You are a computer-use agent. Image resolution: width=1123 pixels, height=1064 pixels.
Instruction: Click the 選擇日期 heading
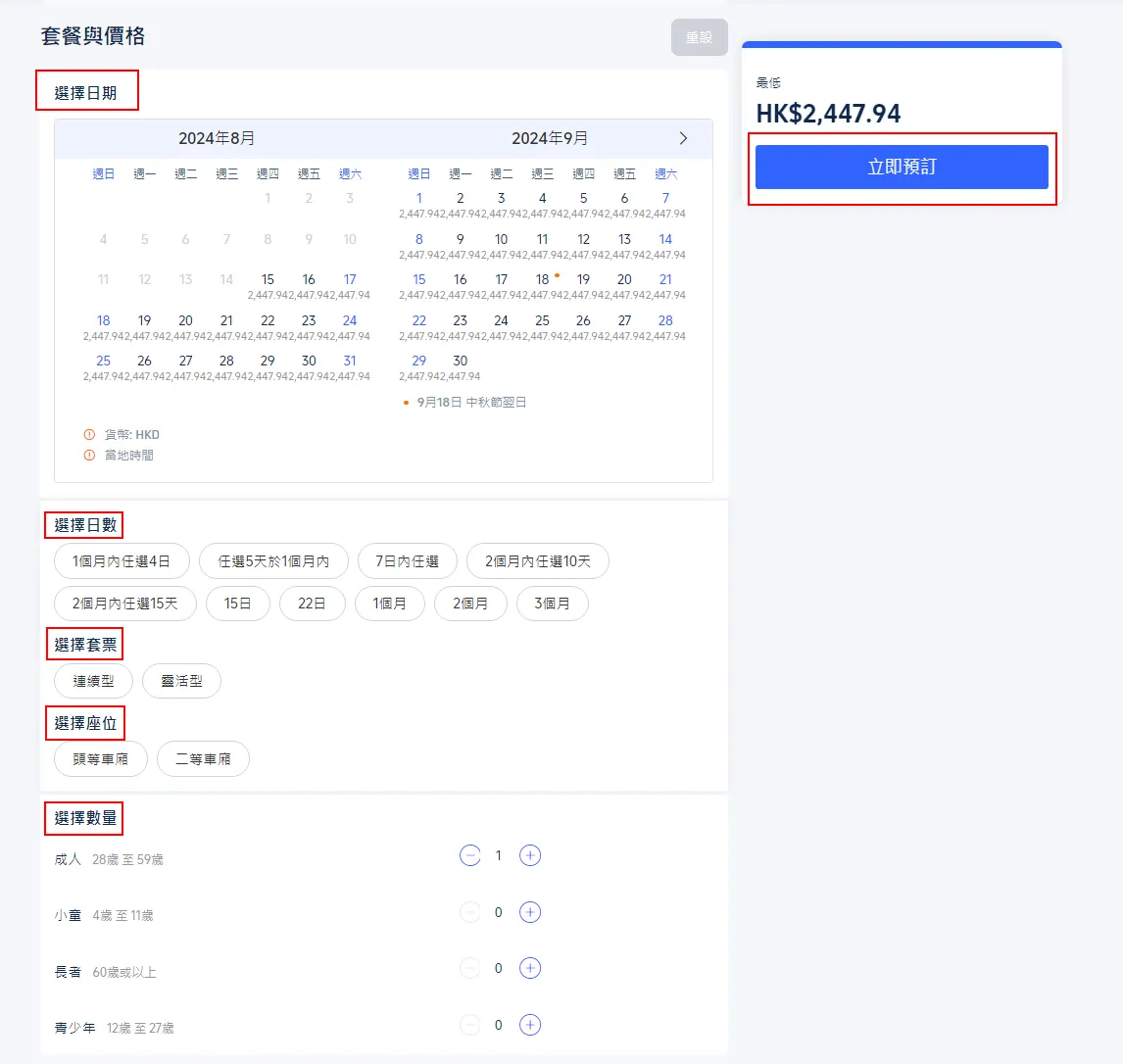(85, 93)
